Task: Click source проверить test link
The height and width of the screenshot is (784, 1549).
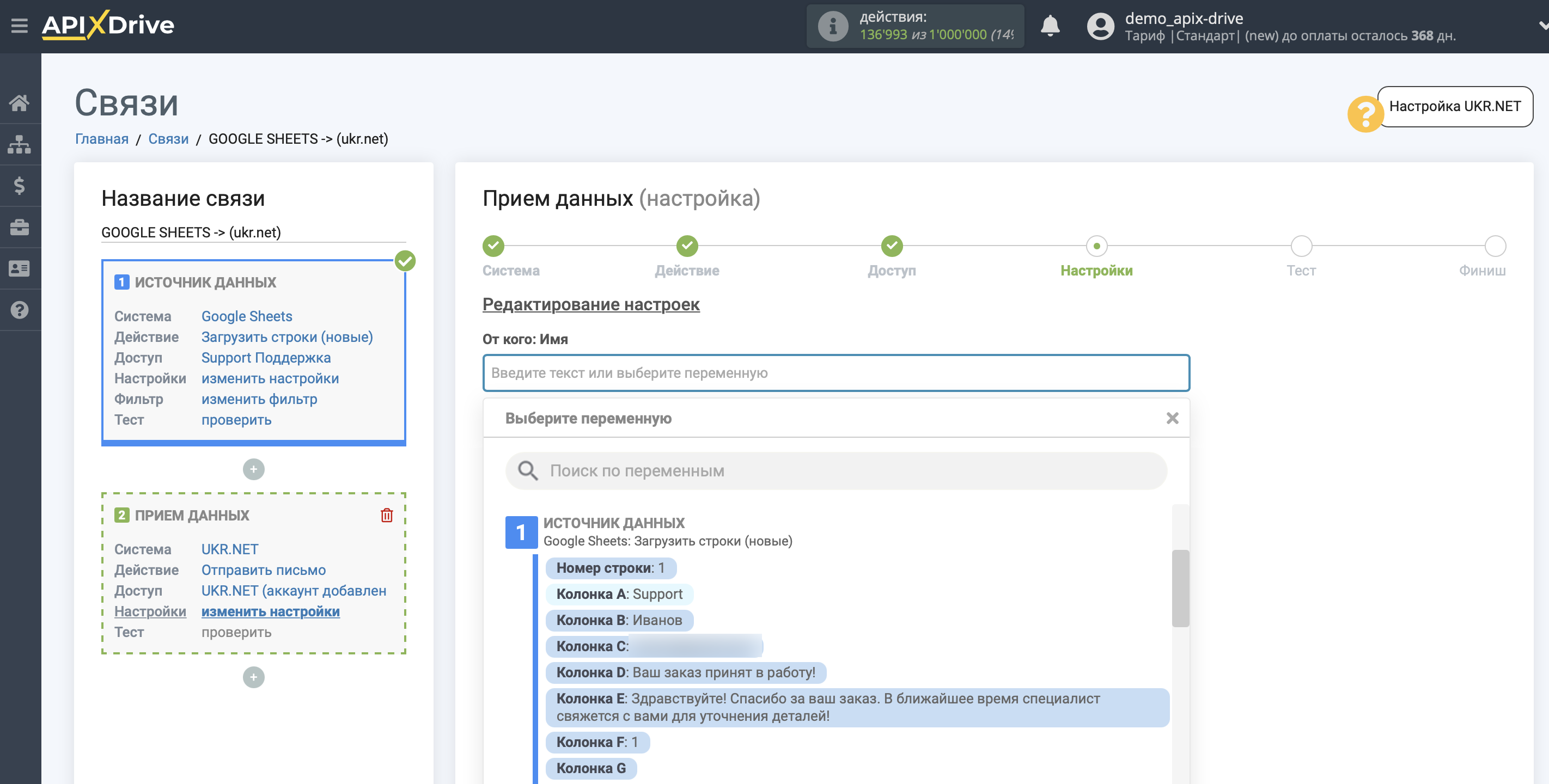Action: [x=236, y=420]
